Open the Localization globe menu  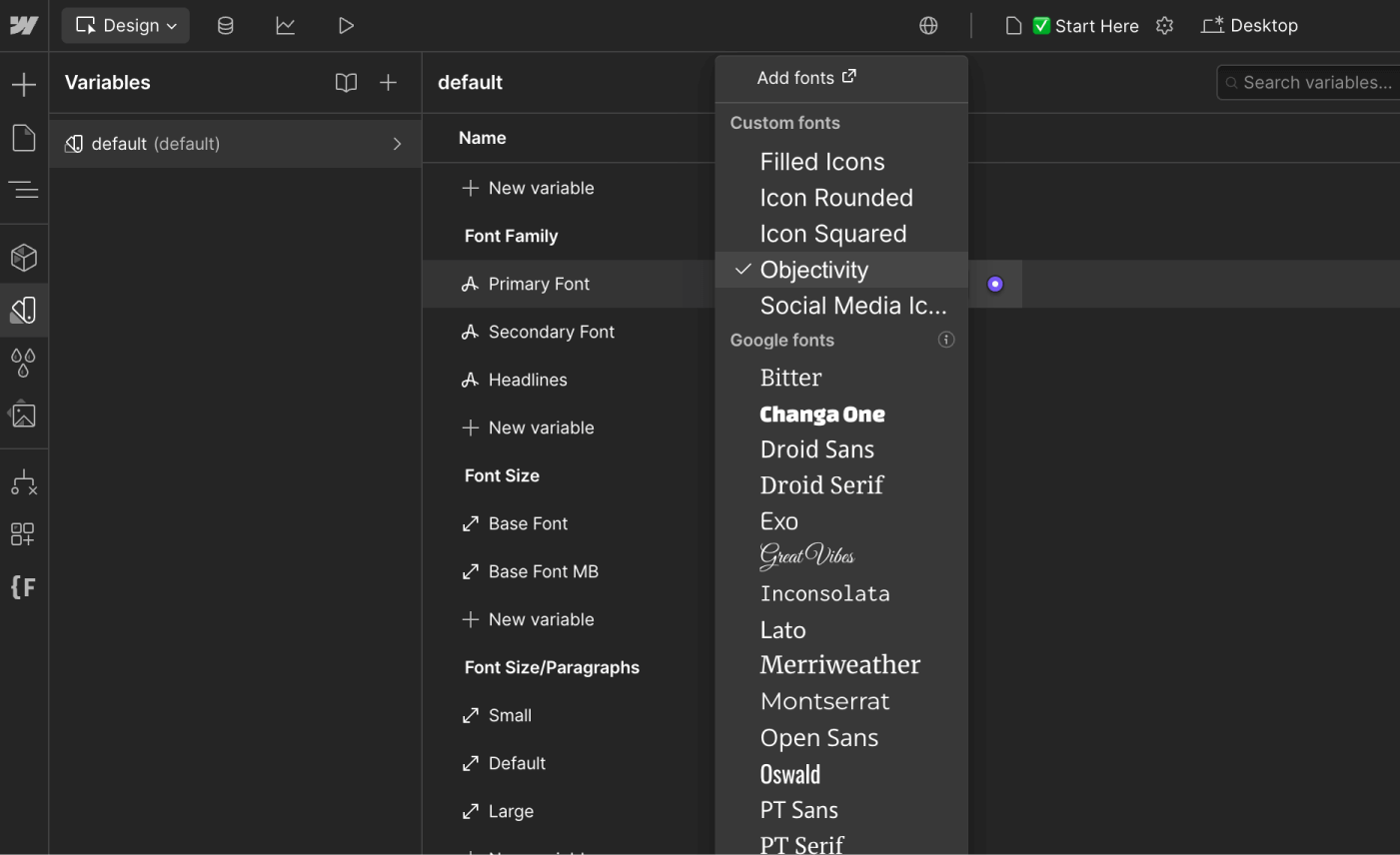tap(928, 25)
